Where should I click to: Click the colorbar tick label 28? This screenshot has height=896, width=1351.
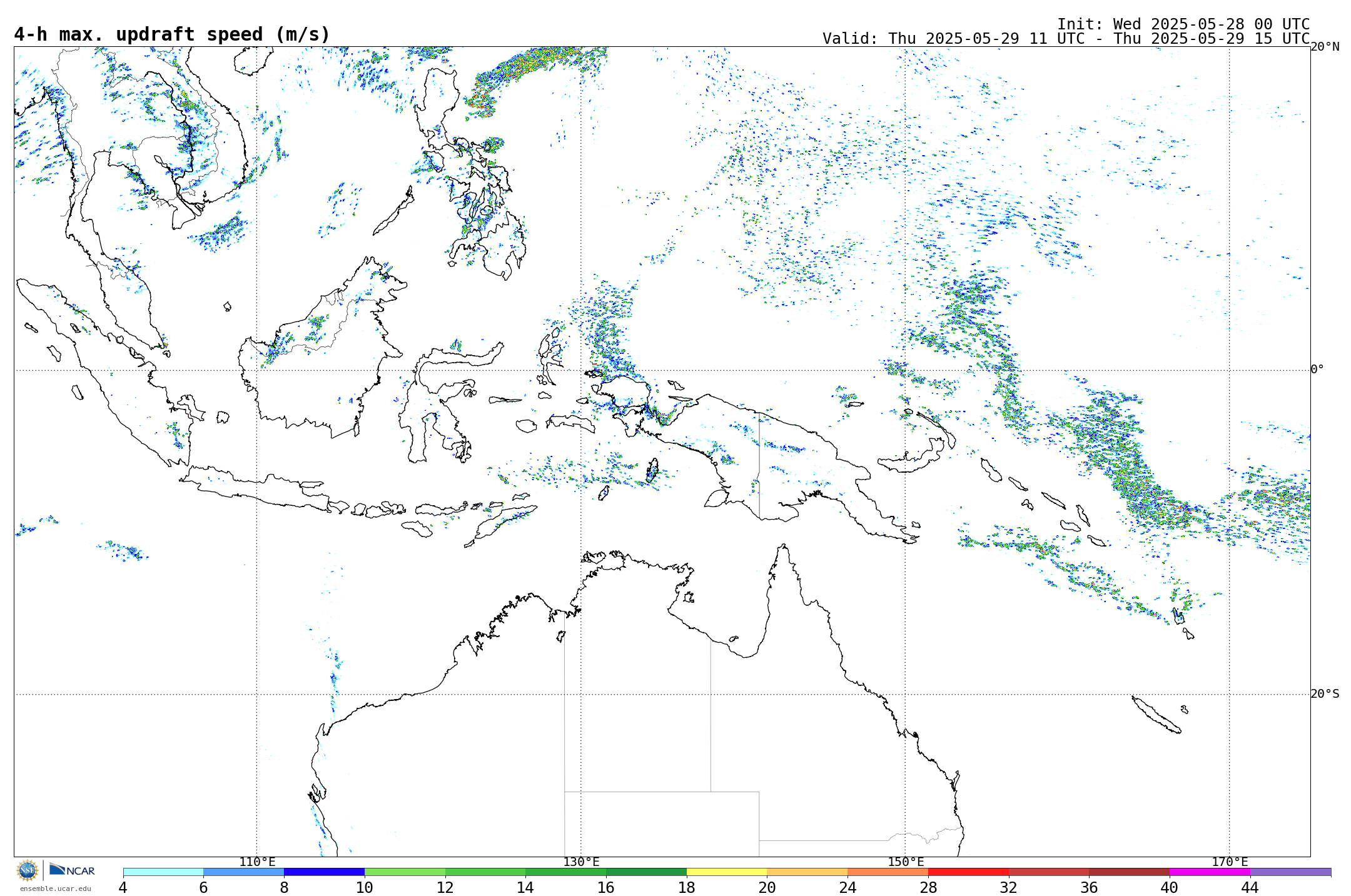click(x=928, y=887)
